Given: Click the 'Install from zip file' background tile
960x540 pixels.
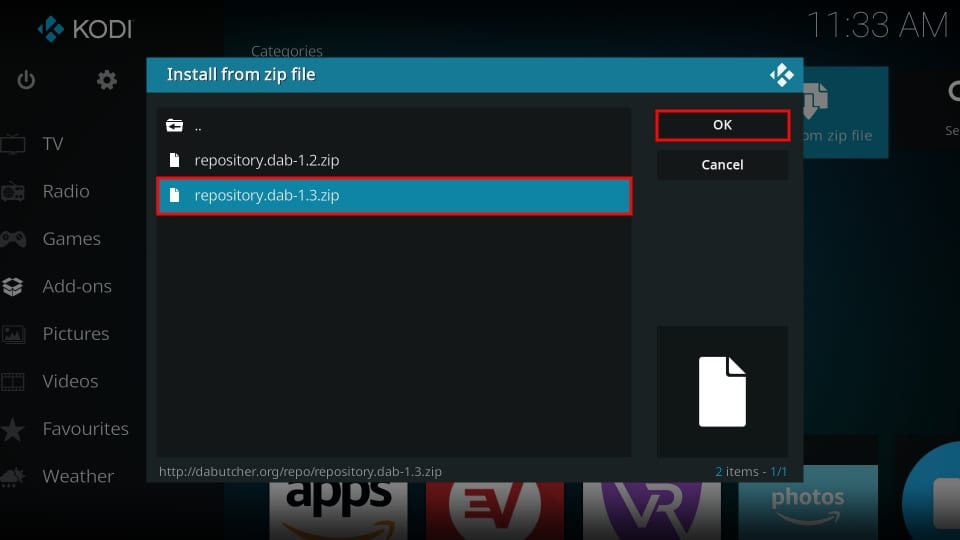Looking at the screenshot, I should tap(846, 112).
